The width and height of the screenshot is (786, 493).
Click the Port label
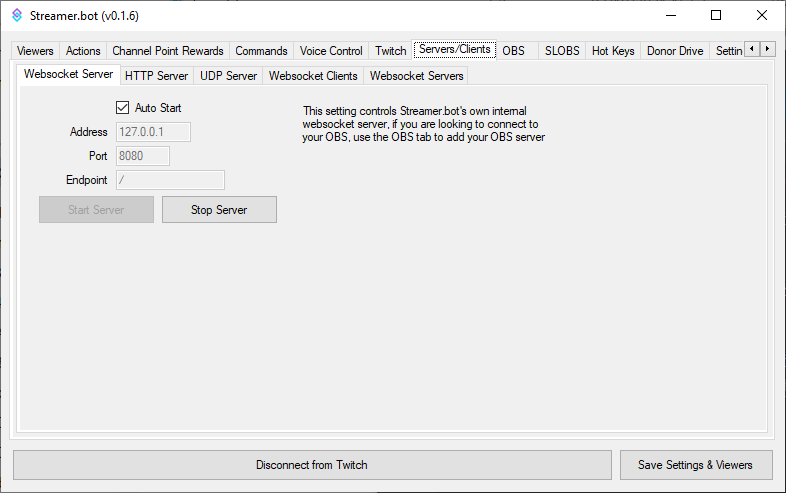(98, 156)
